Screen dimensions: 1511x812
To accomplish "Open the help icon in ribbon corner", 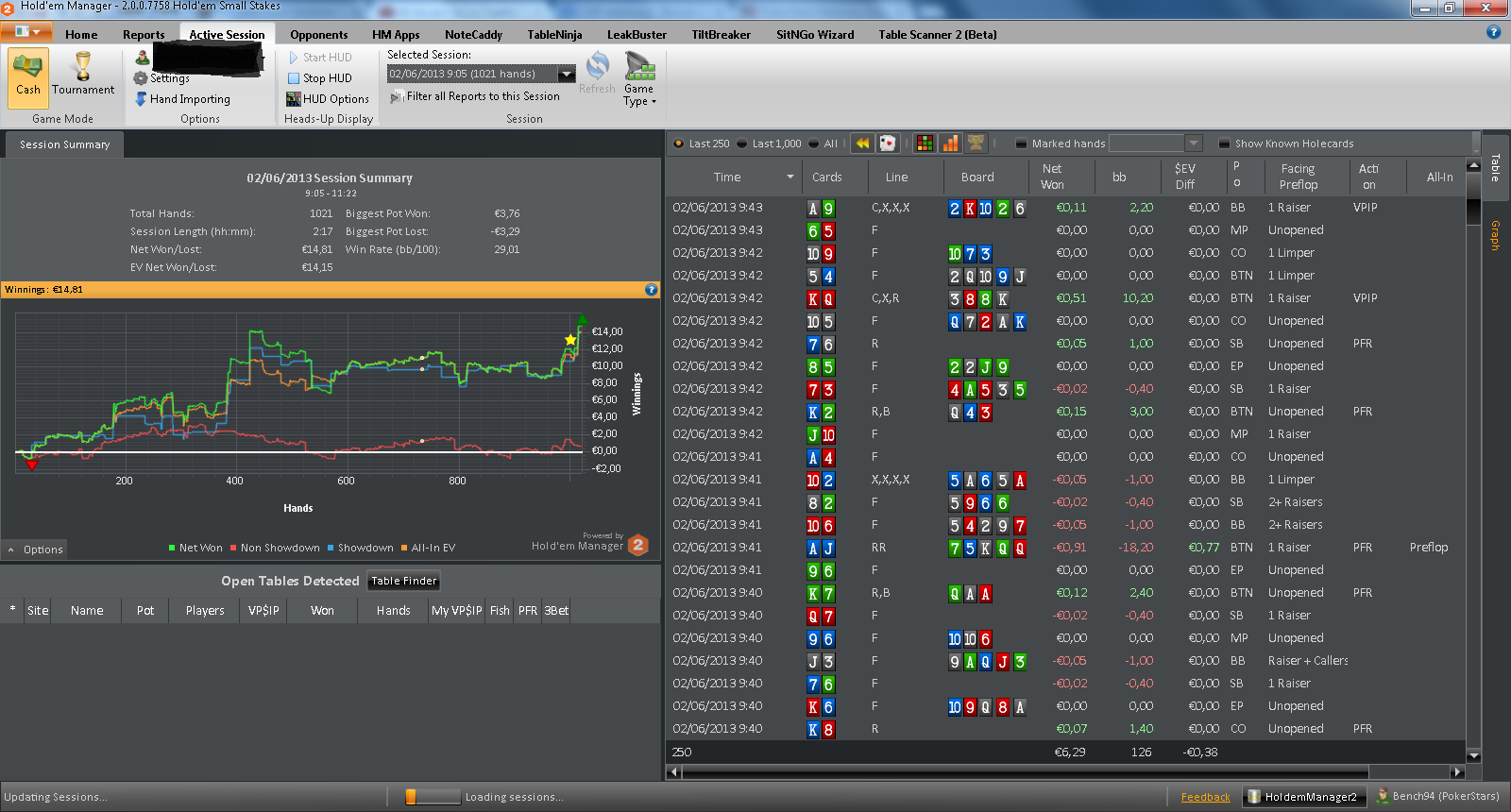I will (1493, 32).
